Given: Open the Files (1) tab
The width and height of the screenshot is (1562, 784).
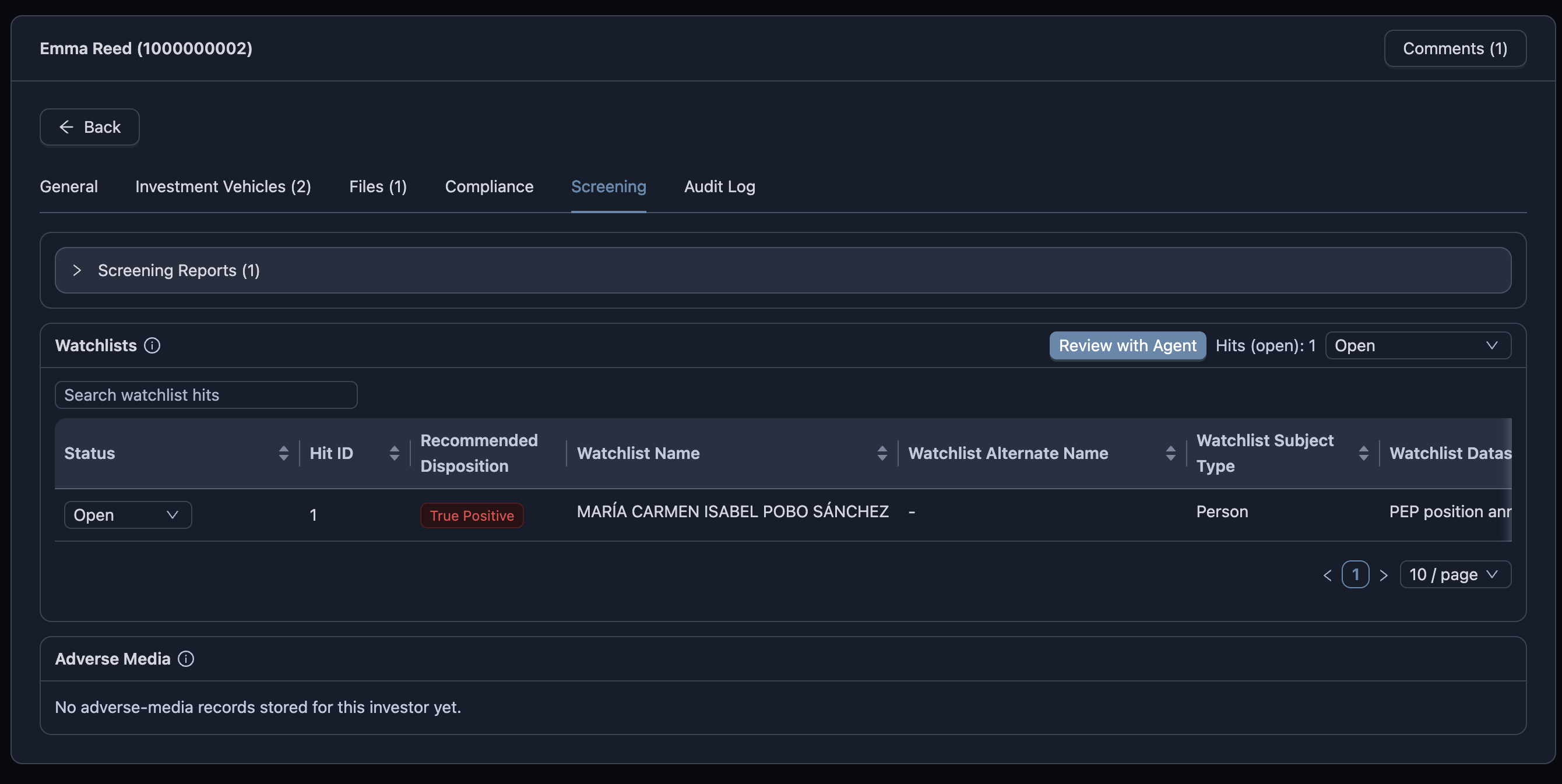Looking at the screenshot, I should (x=378, y=186).
